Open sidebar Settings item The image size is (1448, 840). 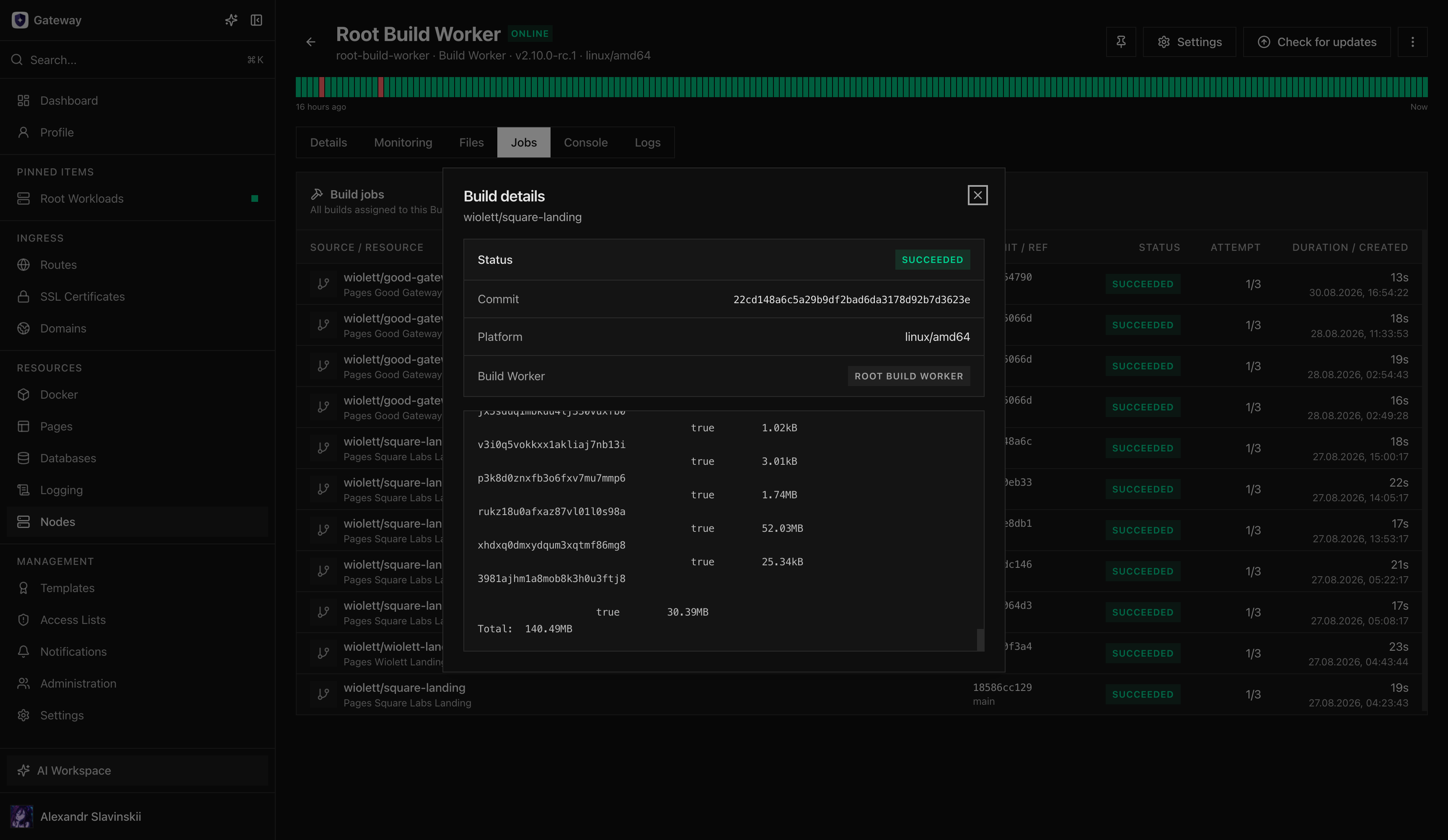tap(137, 715)
